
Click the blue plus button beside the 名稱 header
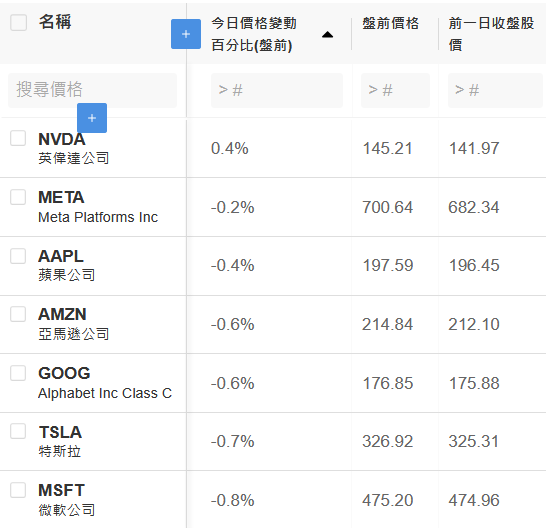[186, 34]
